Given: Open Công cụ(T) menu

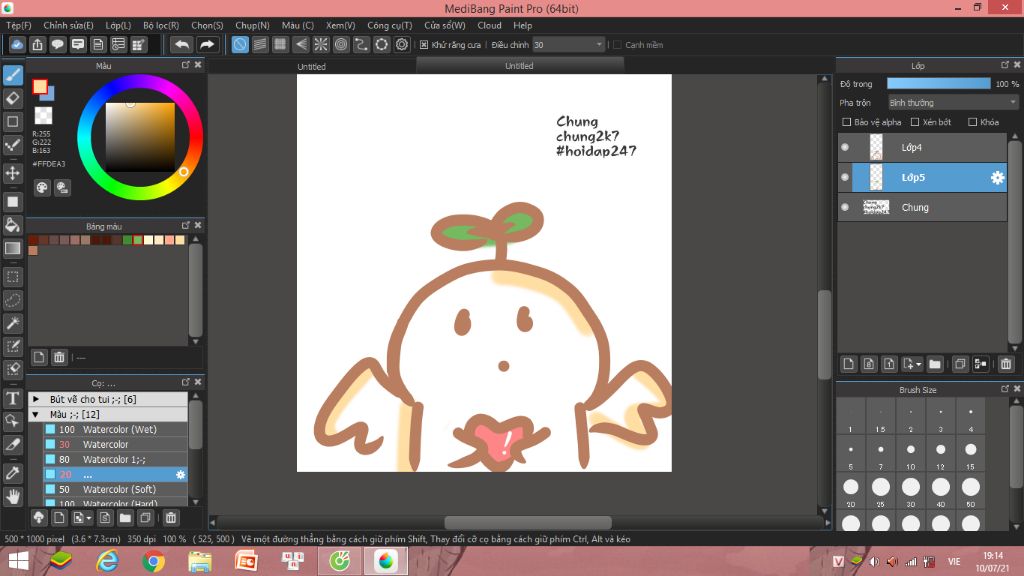Looking at the screenshot, I should [x=389, y=25].
